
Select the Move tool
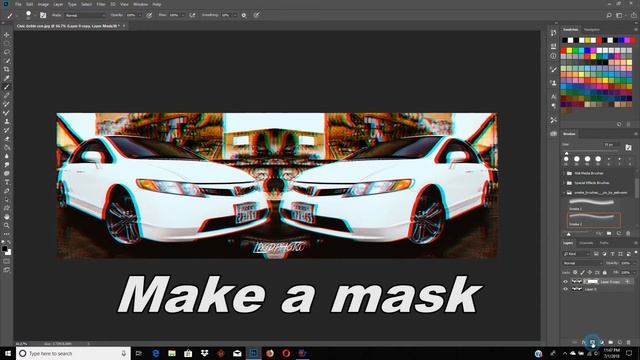(7, 35)
